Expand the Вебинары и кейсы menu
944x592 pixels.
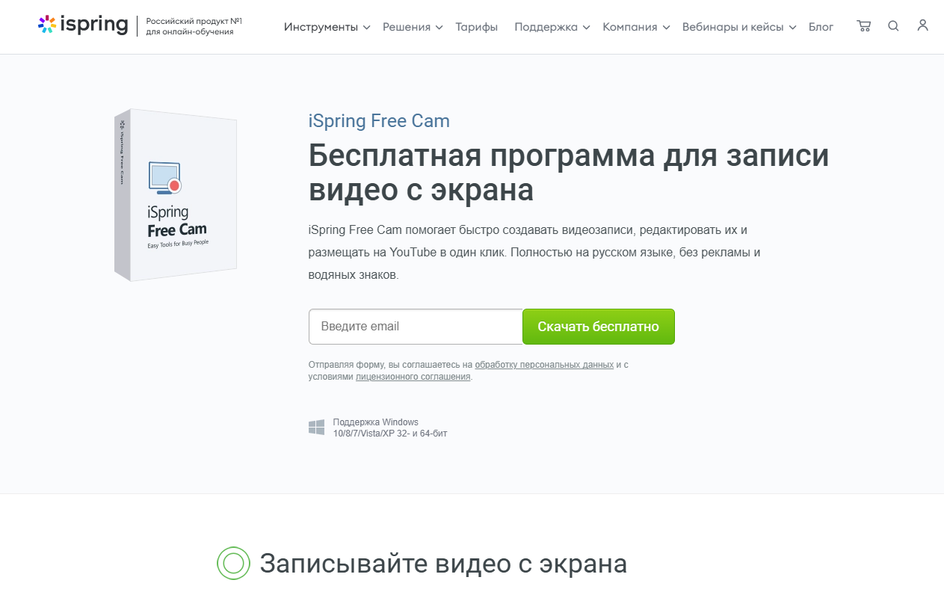pos(739,27)
